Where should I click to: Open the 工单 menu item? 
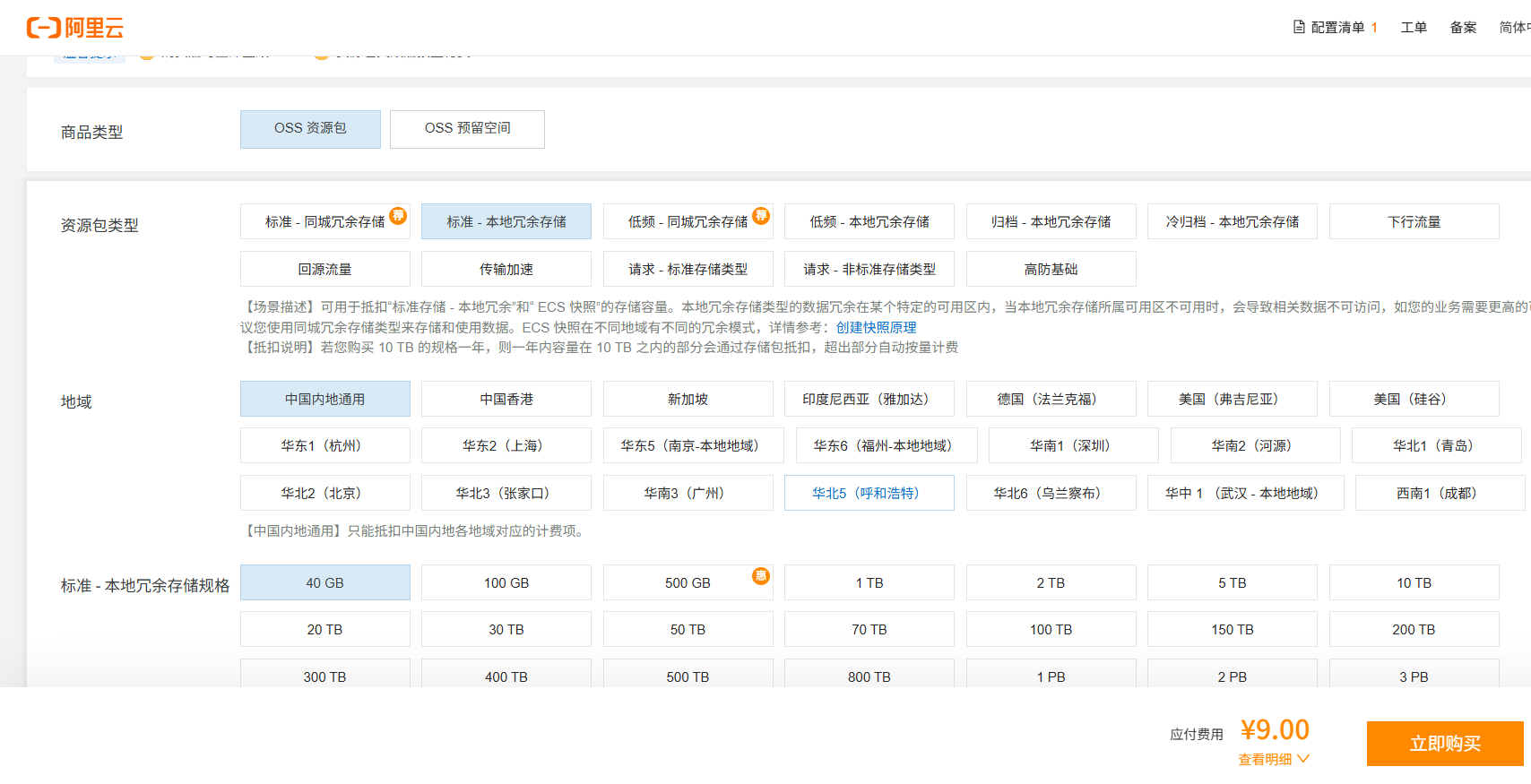point(1414,28)
